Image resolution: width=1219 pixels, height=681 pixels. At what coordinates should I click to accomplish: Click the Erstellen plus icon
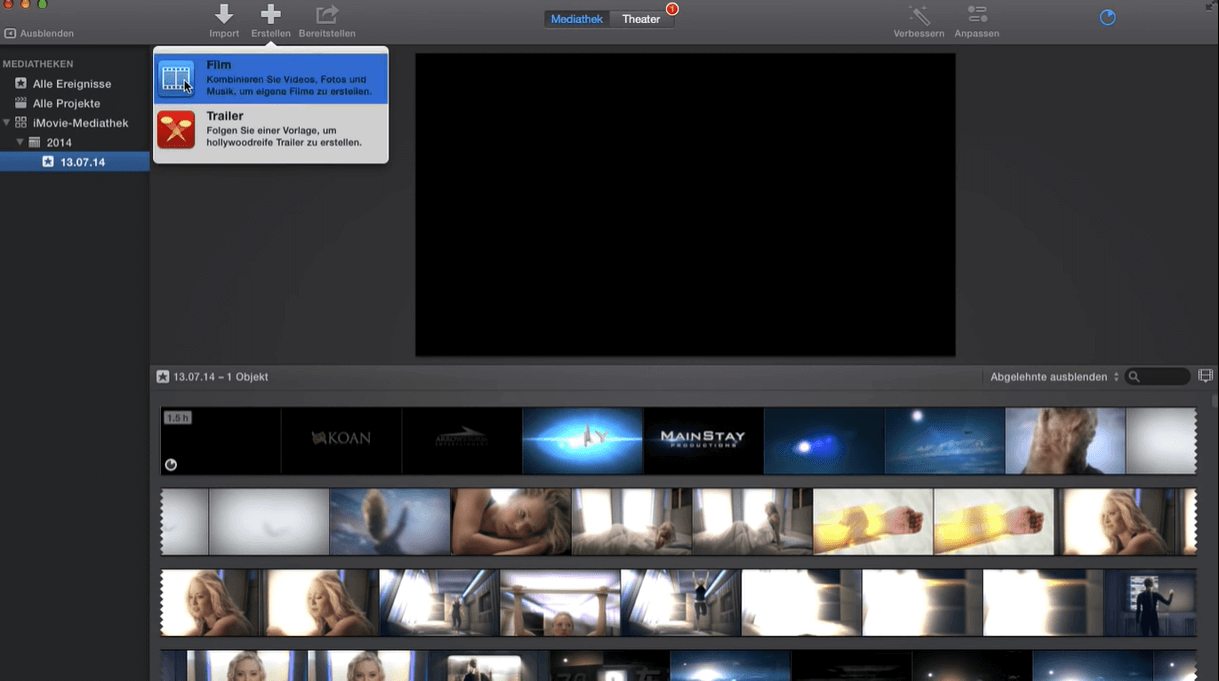point(271,14)
